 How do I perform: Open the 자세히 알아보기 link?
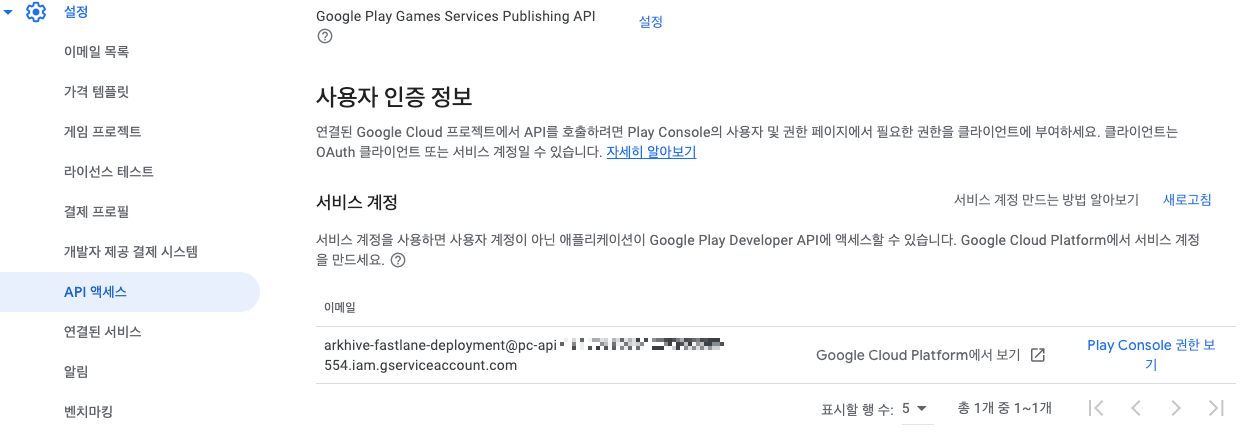pos(651,152)
